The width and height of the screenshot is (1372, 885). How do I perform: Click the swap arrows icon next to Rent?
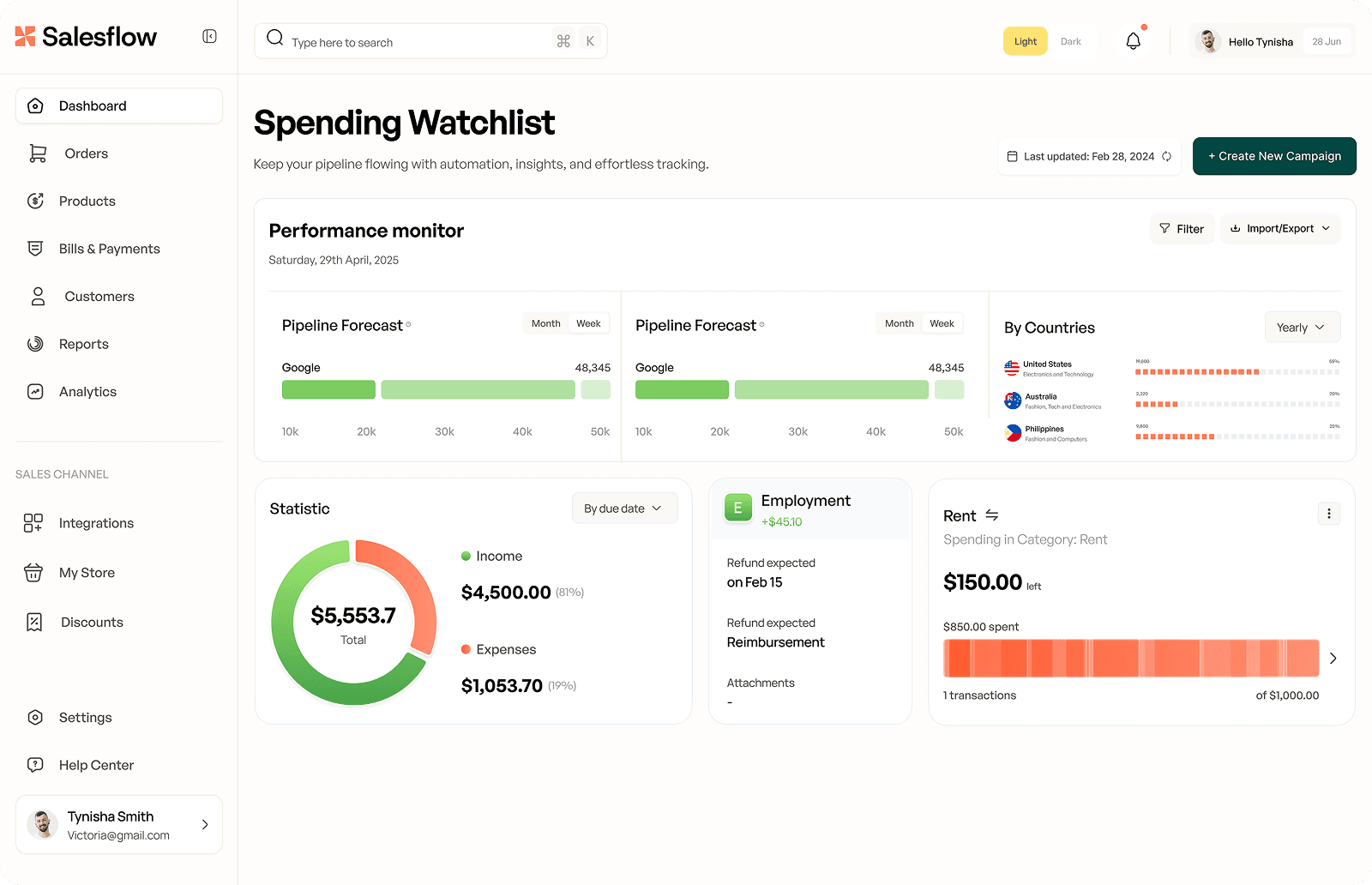coord(992,515)
